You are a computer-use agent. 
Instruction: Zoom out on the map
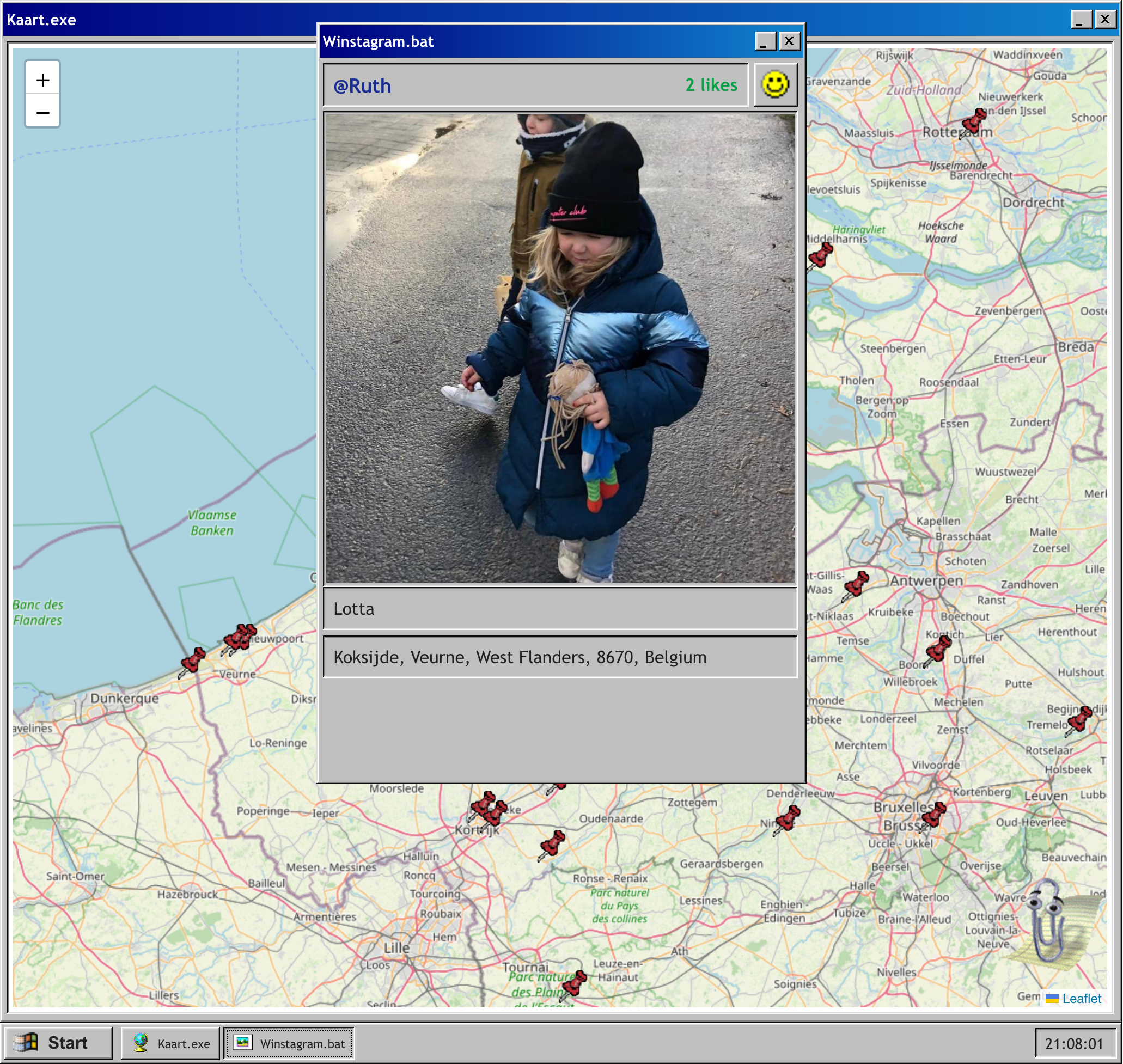point(42,112)
